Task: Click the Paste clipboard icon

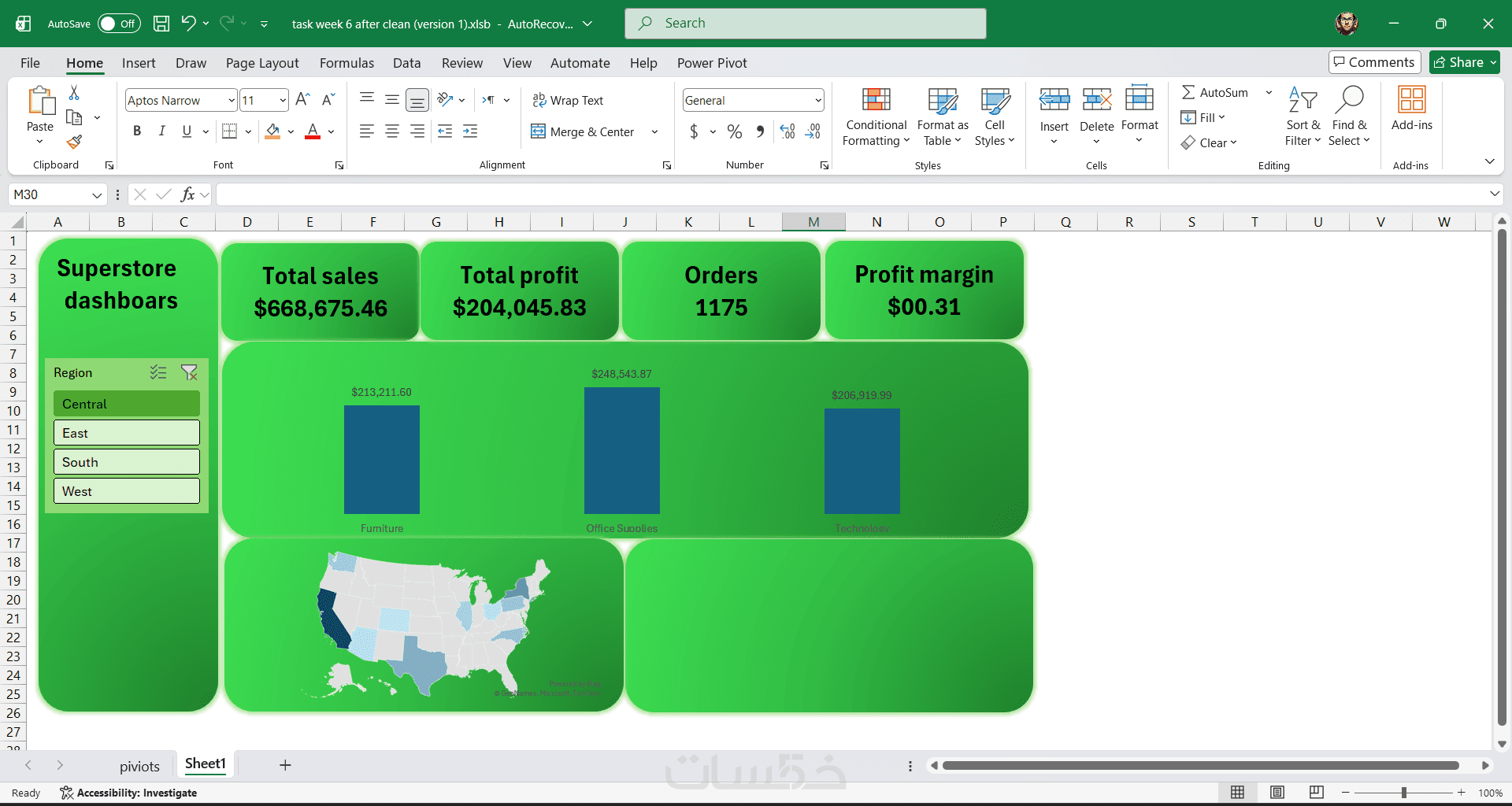Action: point(40,102)
